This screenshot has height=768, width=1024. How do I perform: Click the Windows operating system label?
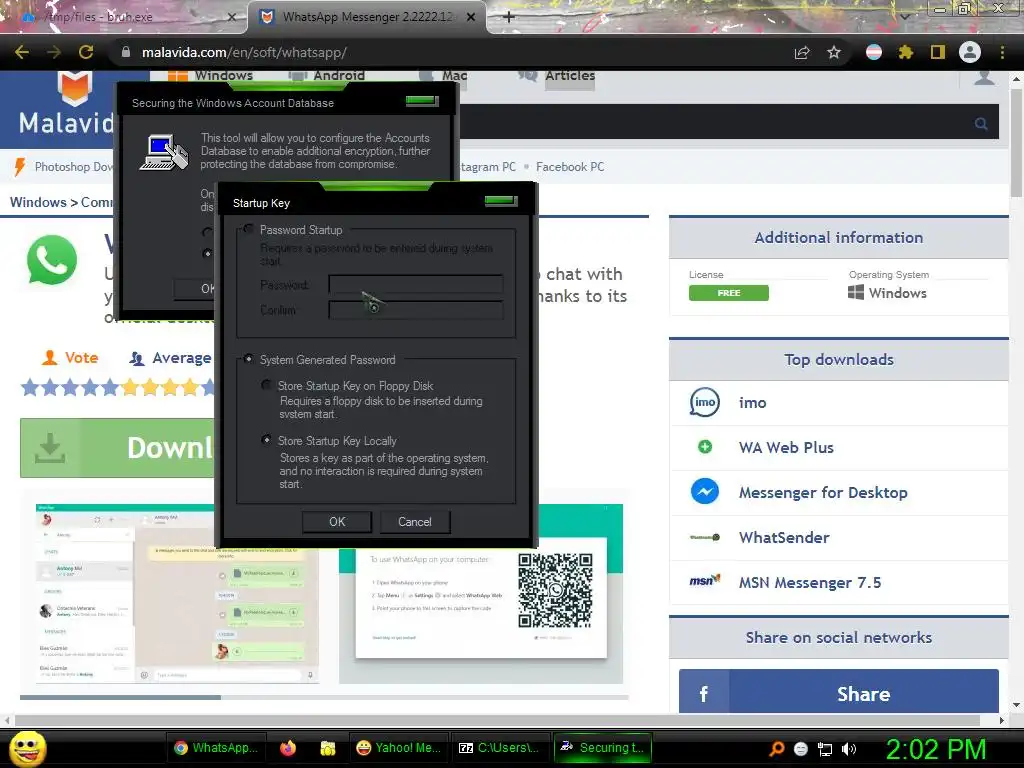tap(897, 293)
